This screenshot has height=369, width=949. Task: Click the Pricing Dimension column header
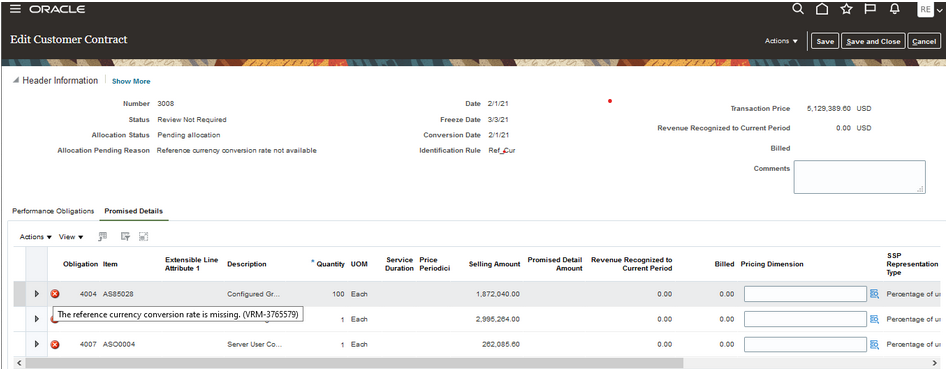coord(772,264)
